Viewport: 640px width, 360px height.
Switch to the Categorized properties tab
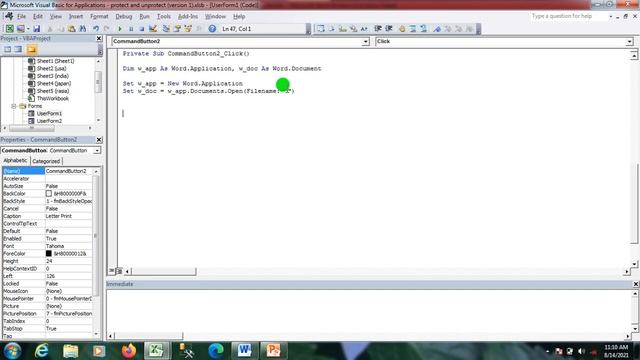(x=46, y=161)
